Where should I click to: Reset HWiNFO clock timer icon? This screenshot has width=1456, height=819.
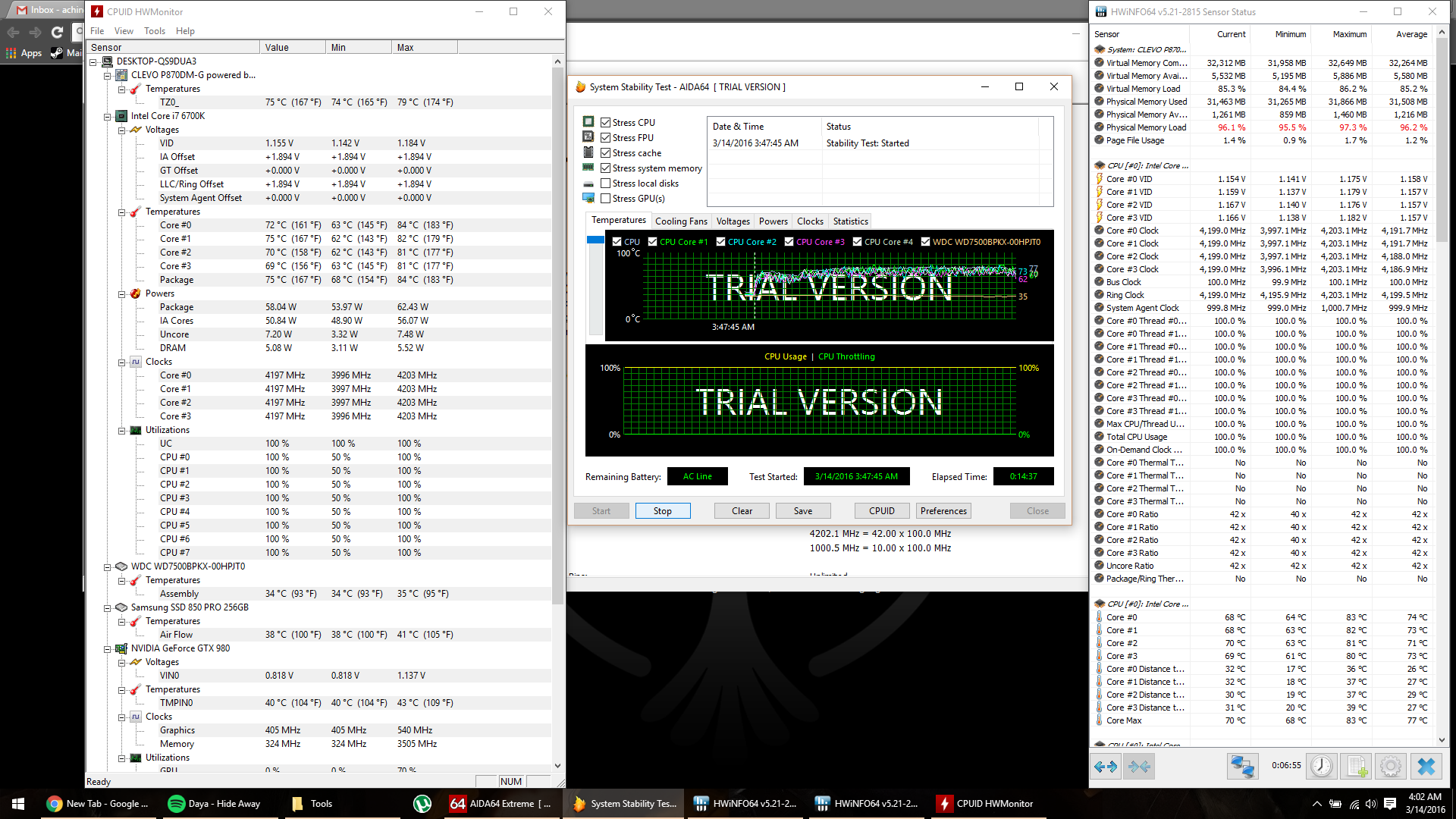coord(1322,767)
